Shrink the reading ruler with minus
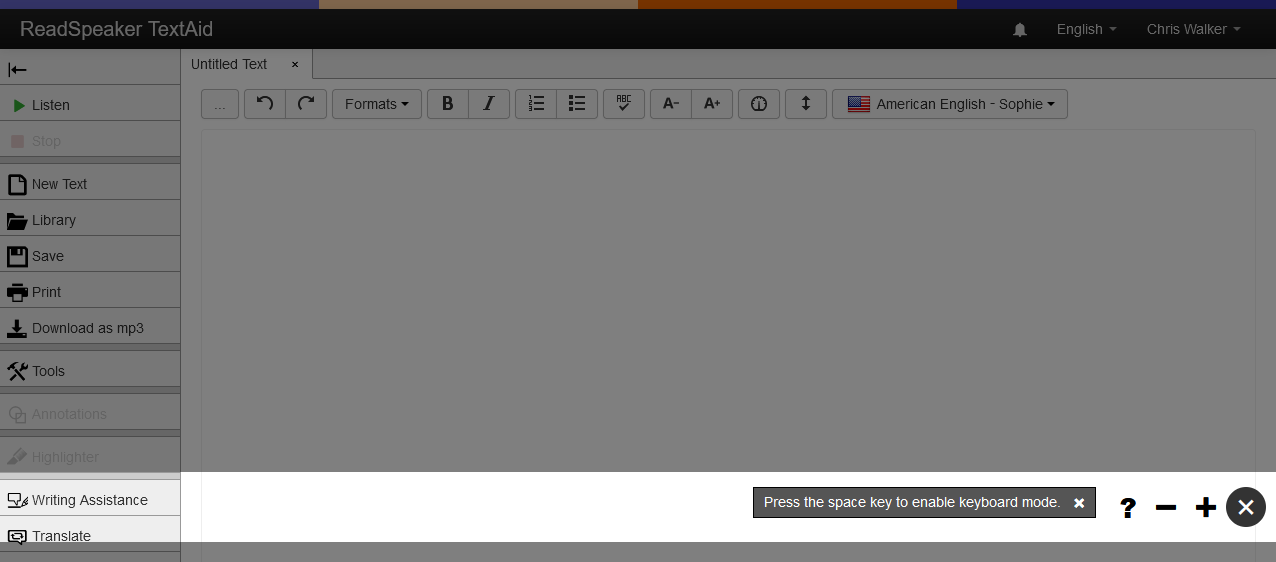1276x562 pixels. pos(1166,508)
